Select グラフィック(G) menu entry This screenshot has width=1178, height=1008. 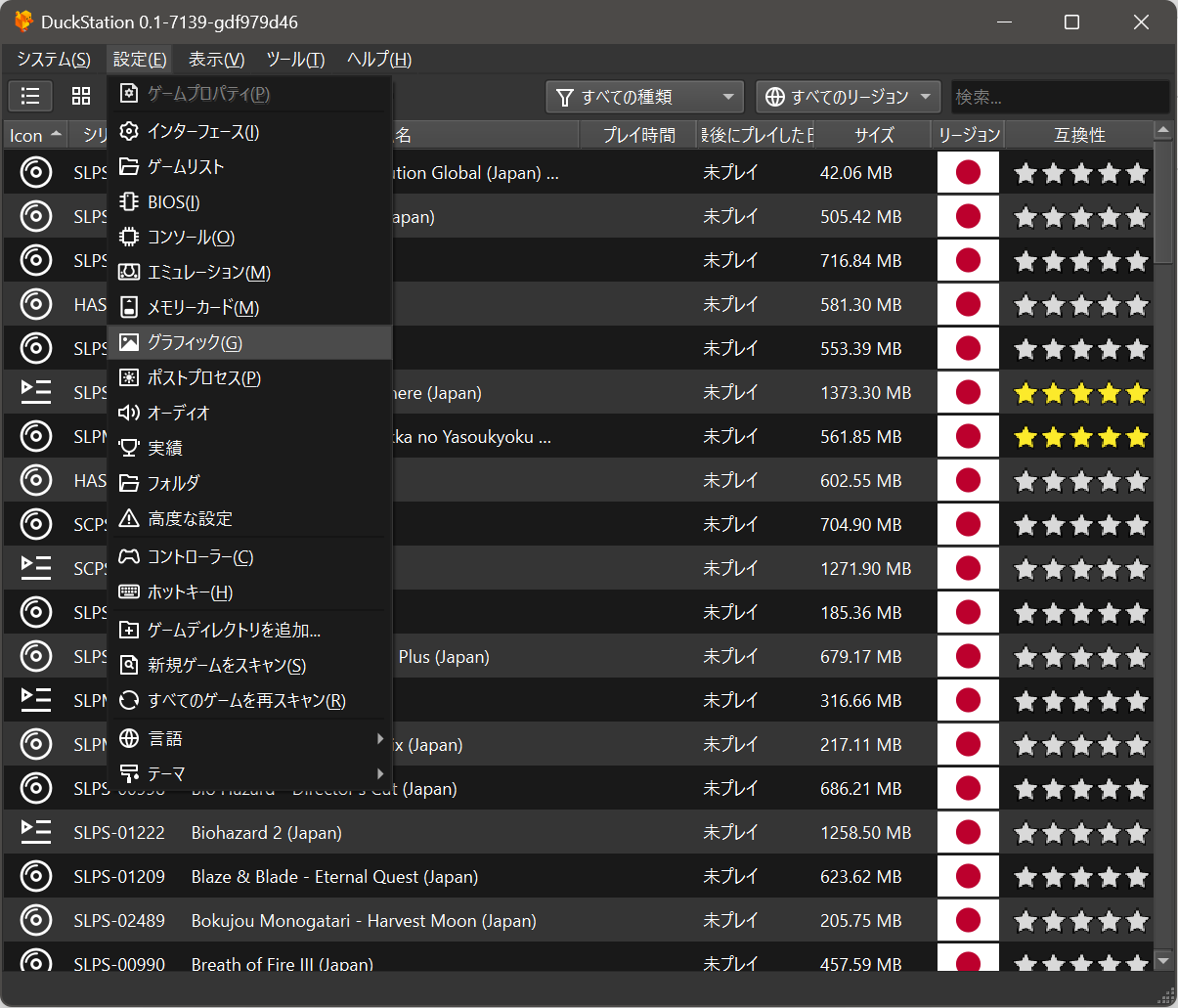coord(250,342)
